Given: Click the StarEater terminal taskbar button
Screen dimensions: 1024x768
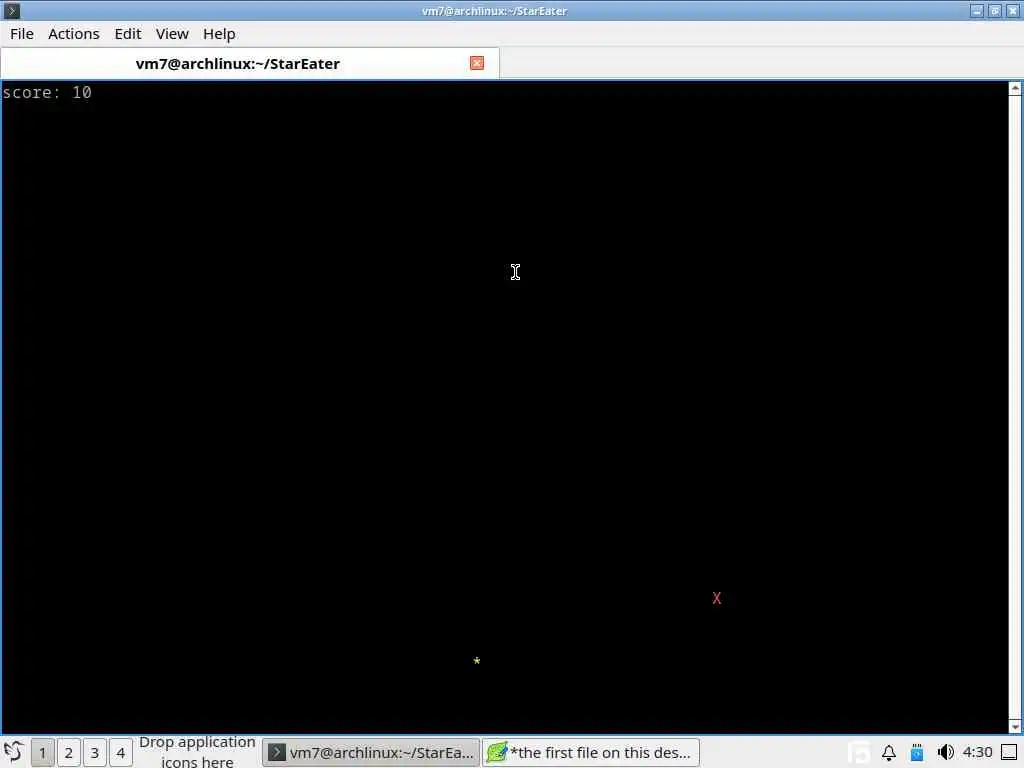Looking at the screenshot, I should [371, 752].
